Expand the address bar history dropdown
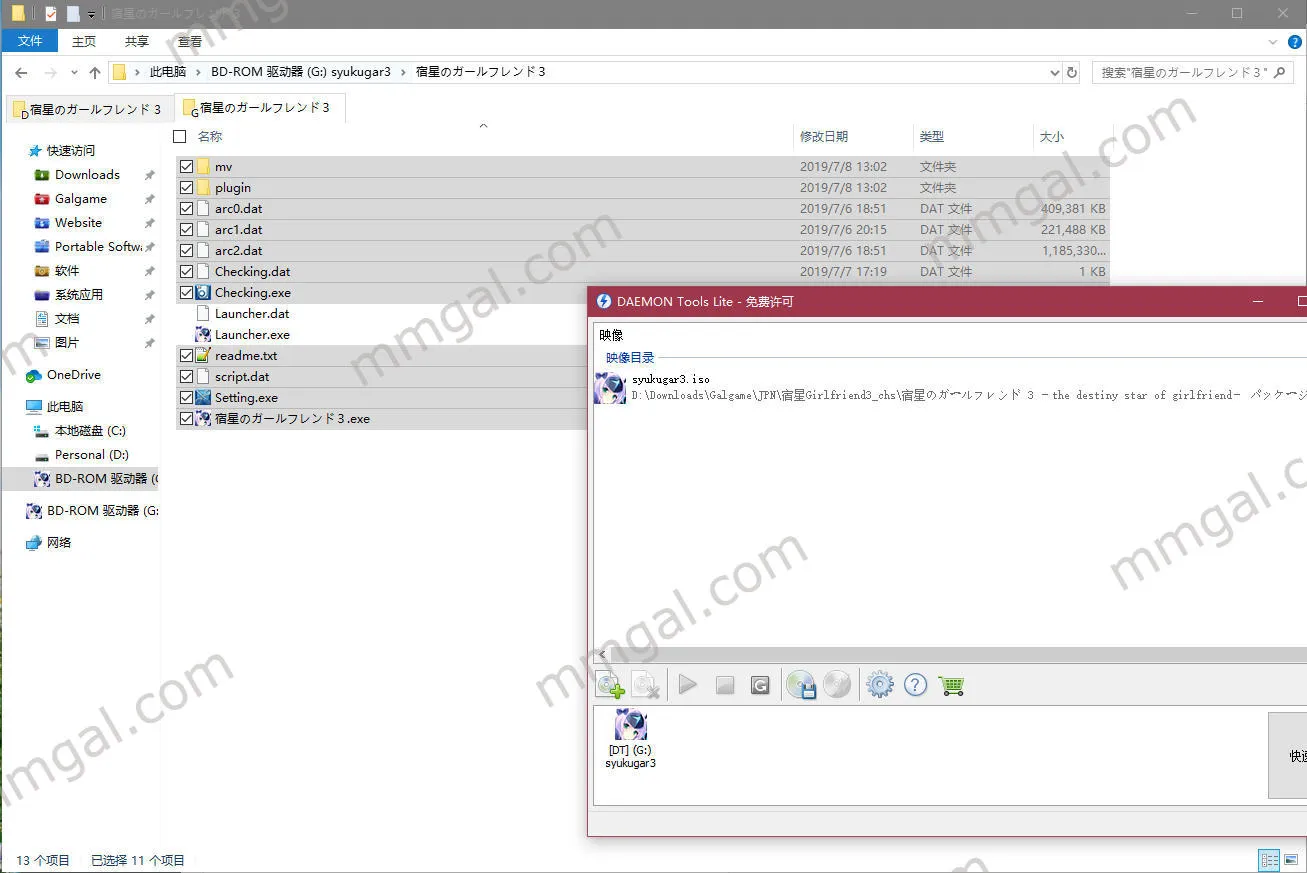The image size is (1307, 873). (1054, 72)
